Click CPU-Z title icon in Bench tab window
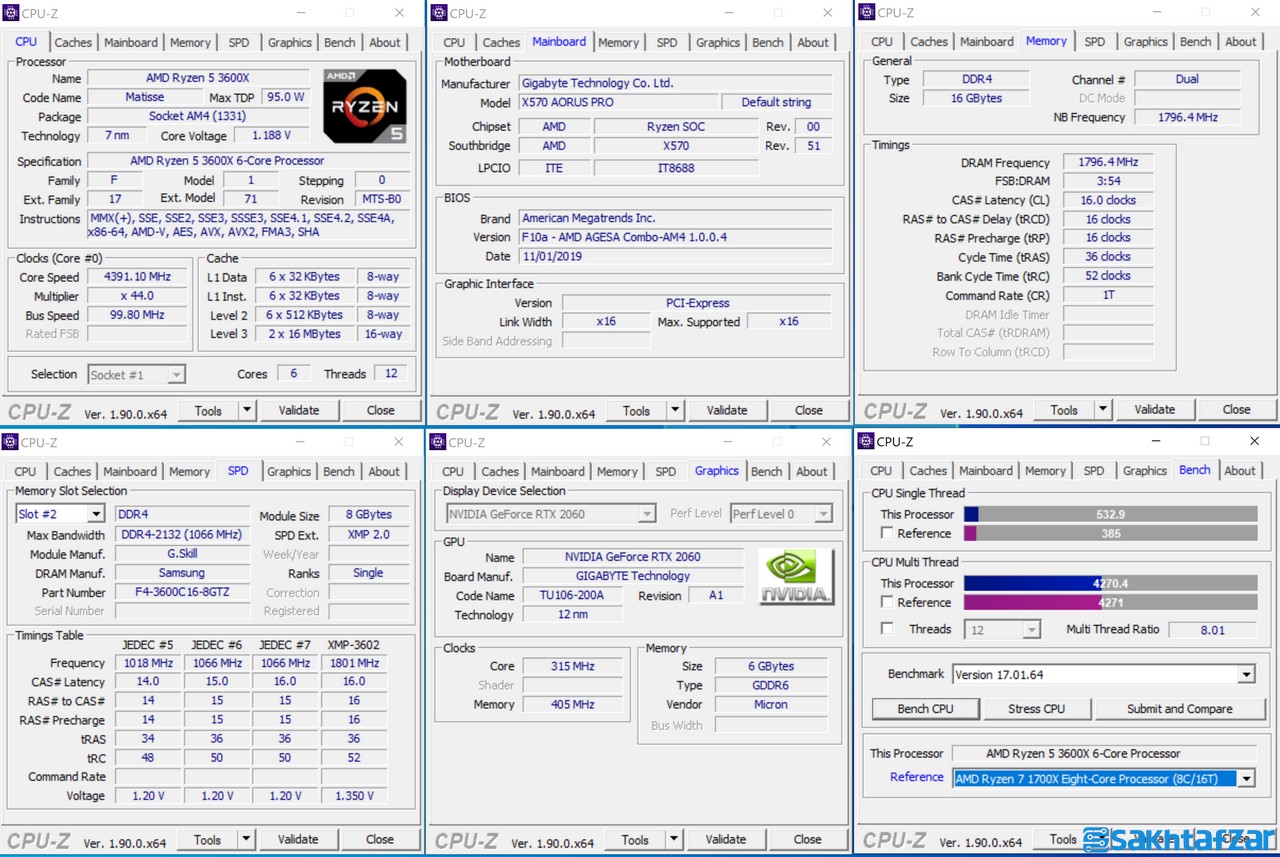1280x857 pixels. (866, 441)
